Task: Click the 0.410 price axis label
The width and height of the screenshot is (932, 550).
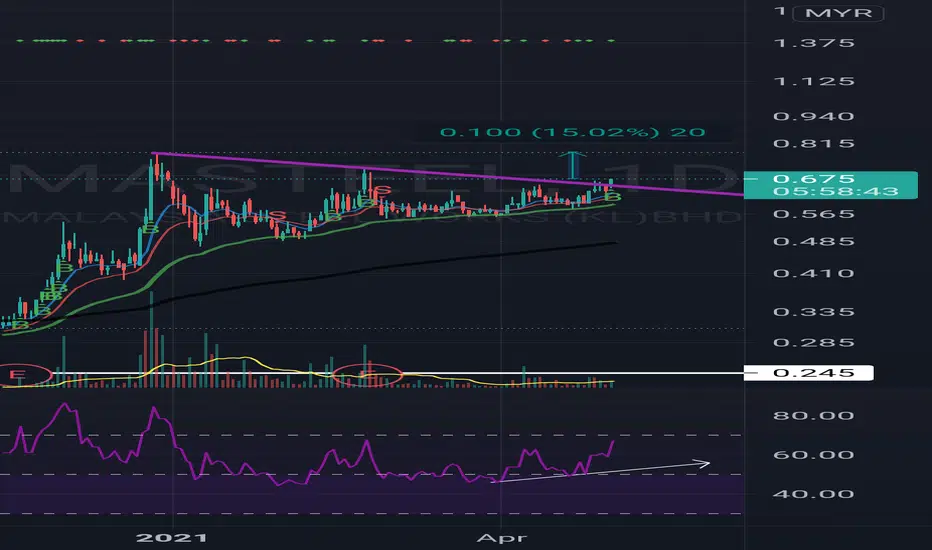Action: coord(814,273)
